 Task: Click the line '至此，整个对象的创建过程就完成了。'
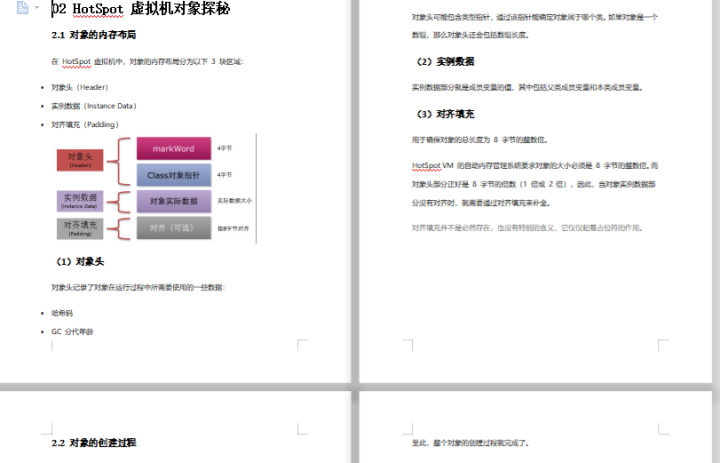pos(471,443)
